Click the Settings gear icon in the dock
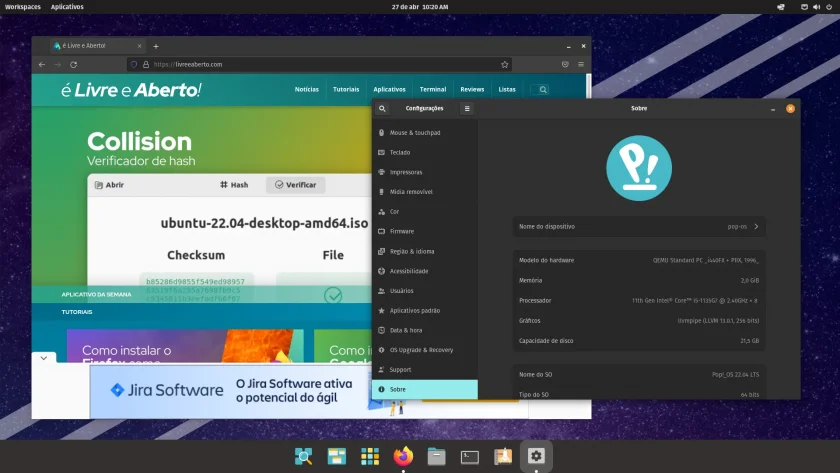840x473 pixels. (536, 456)
